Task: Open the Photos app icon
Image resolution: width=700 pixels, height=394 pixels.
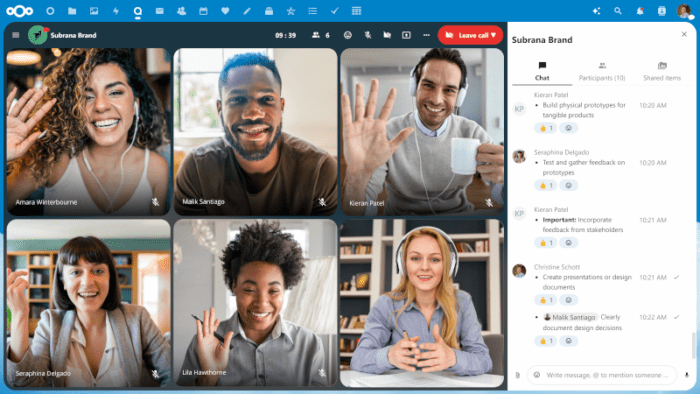Action: click(94, 11)
